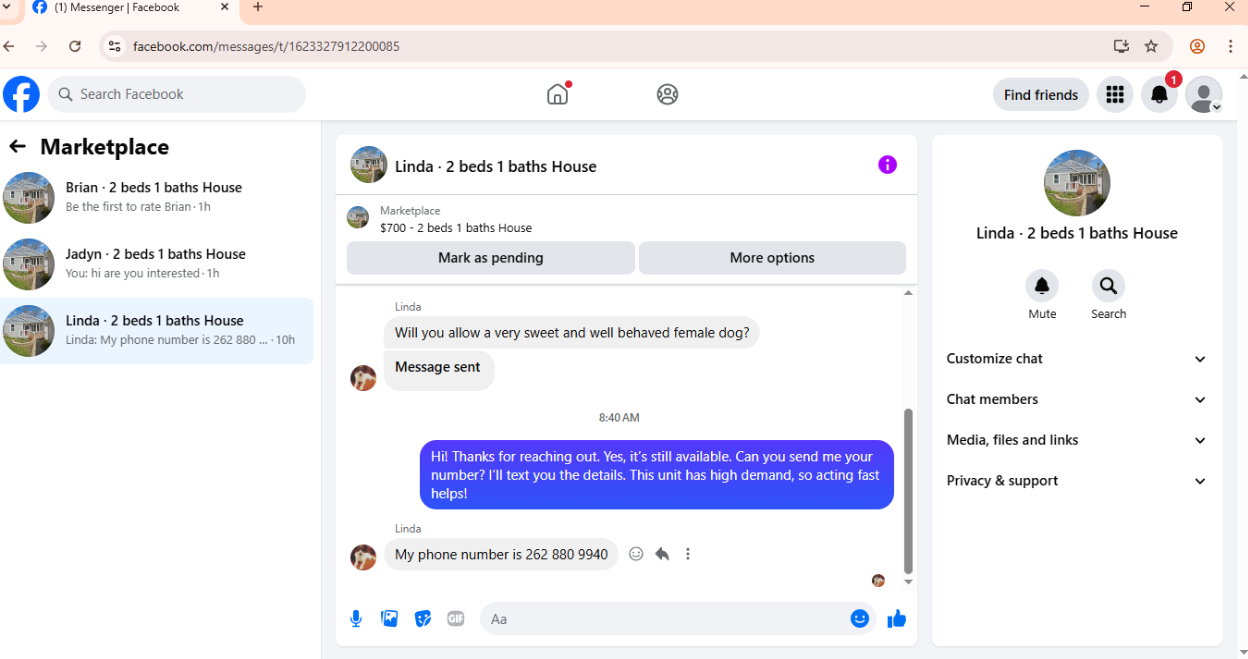Expand the Customize chat section

1077,359
